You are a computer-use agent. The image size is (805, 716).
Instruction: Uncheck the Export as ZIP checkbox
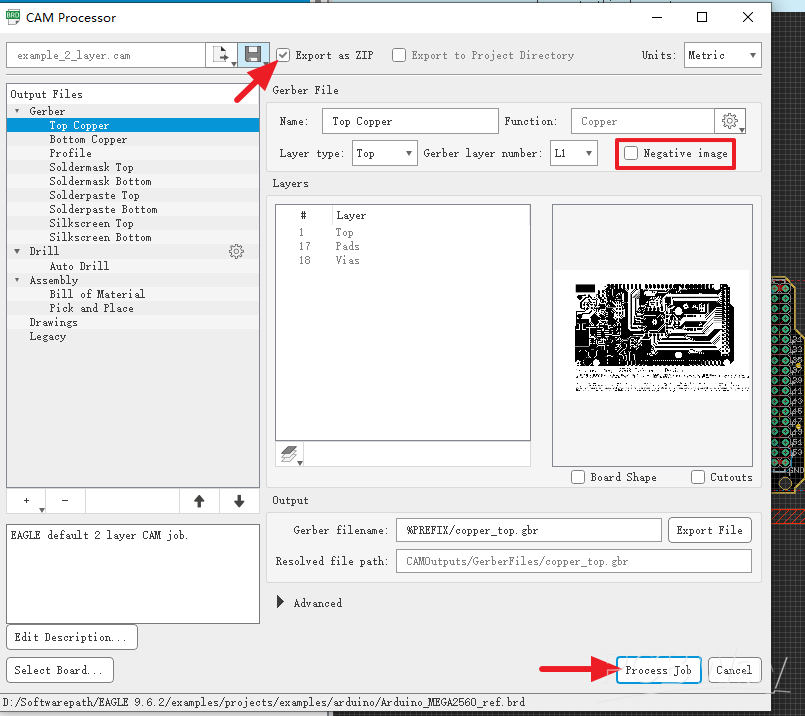coord(285,55)
